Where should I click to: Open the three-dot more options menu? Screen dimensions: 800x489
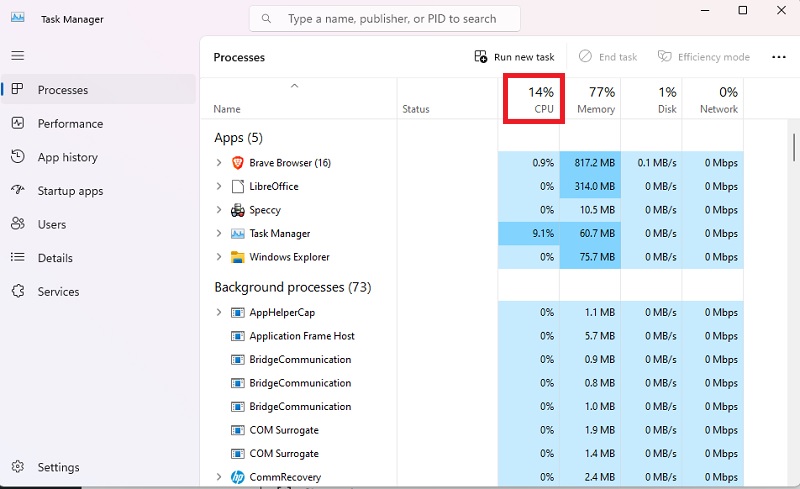779,57
